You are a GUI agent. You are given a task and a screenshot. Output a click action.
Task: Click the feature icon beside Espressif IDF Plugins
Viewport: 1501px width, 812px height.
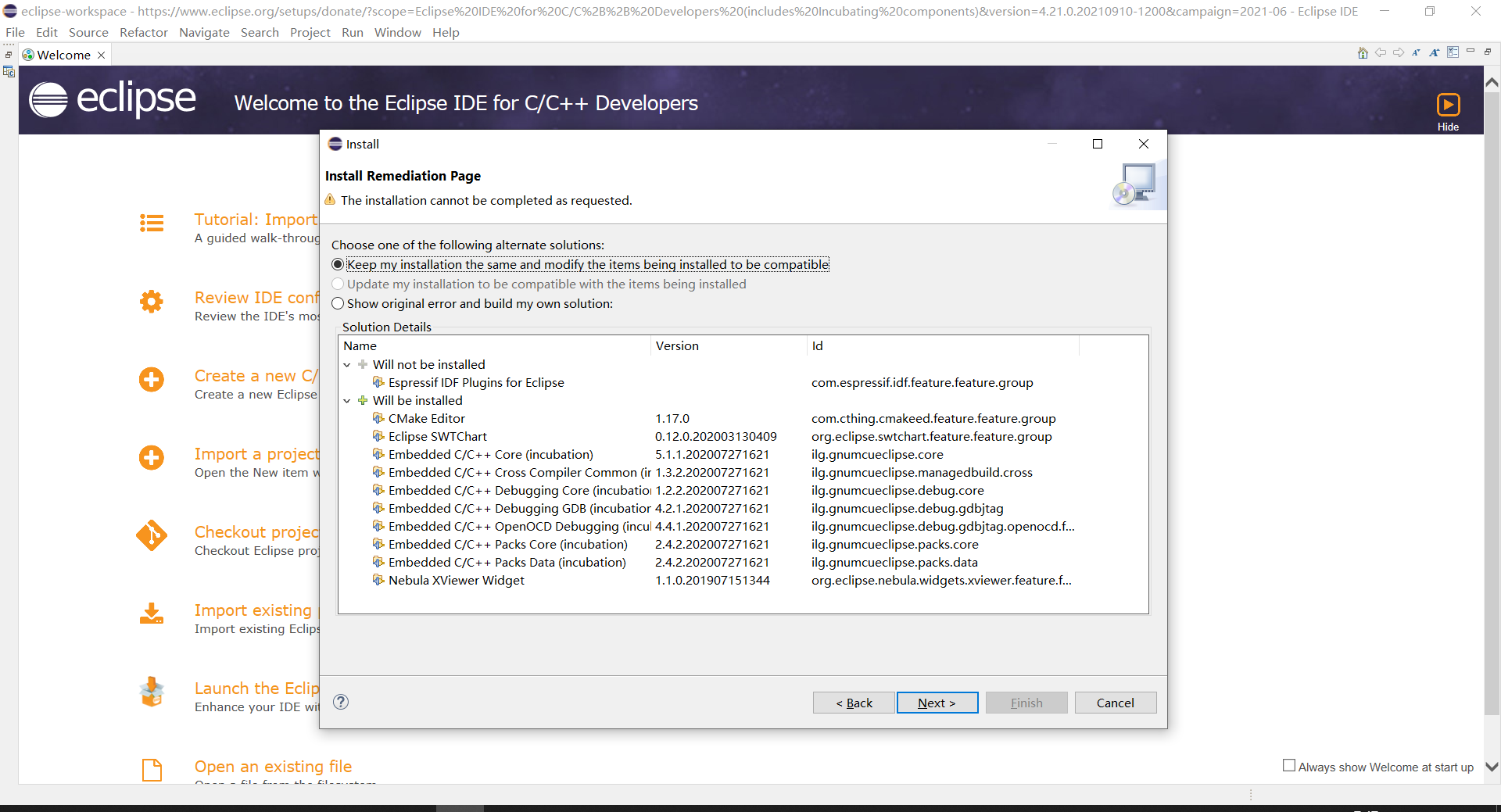pyautogui.click(x=378, y=382)
